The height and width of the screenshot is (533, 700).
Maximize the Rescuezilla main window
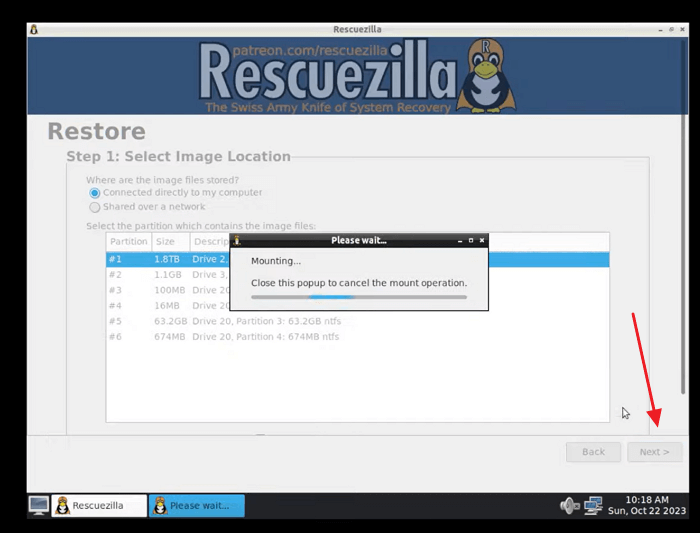point(671,29)
